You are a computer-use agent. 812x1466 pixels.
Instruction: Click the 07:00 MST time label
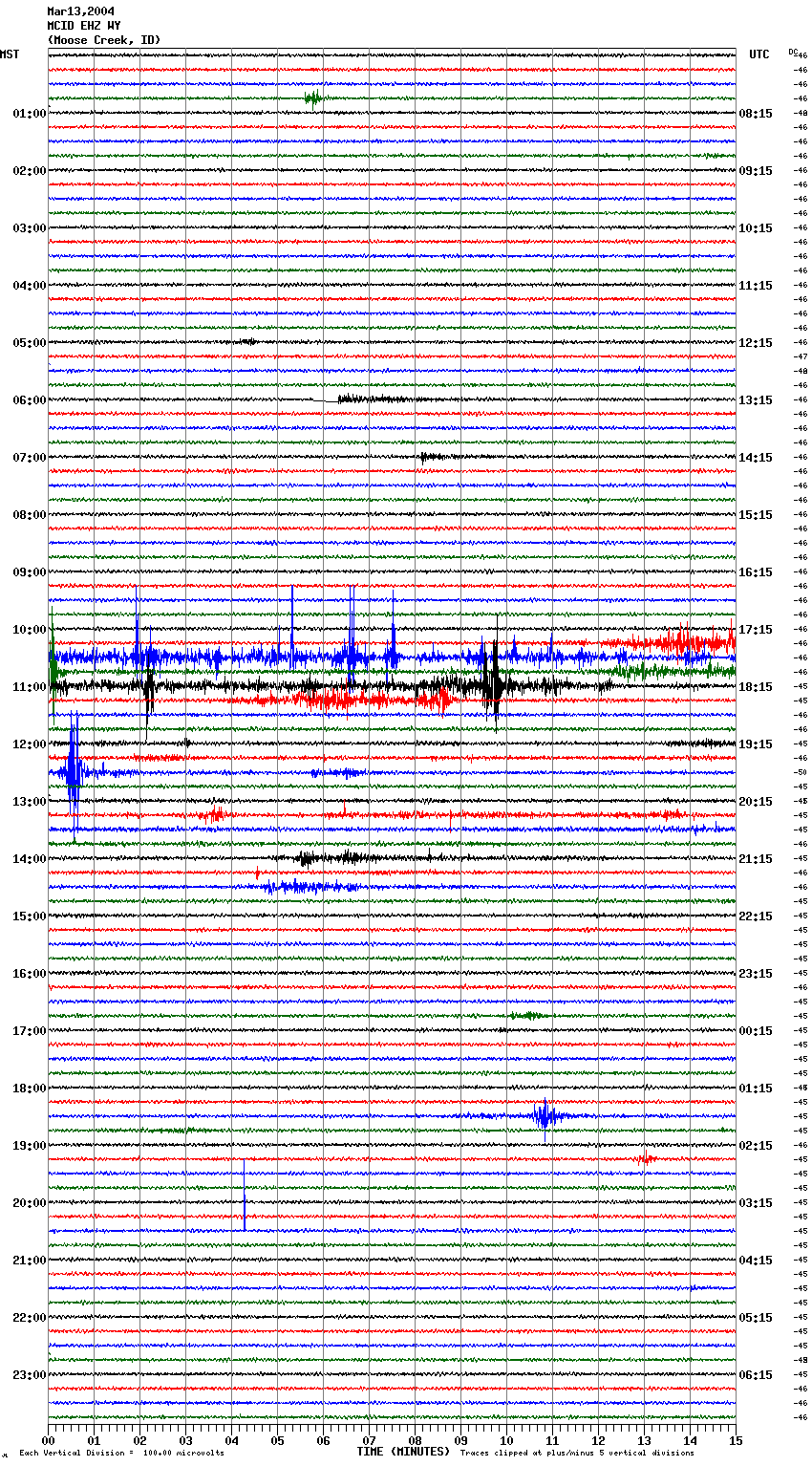click(30, 458)
